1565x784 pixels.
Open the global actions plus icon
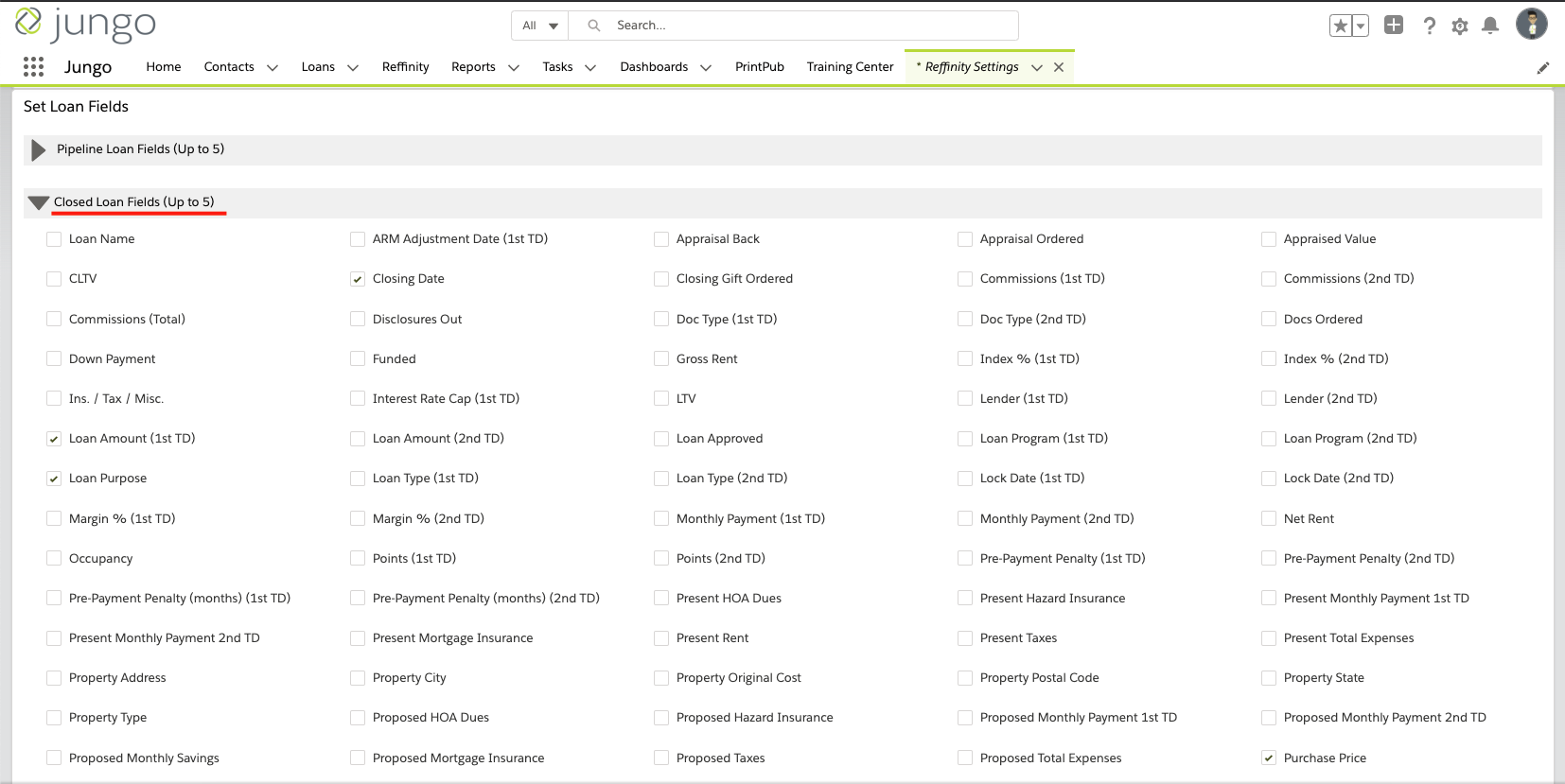[x=1393, y=26]
